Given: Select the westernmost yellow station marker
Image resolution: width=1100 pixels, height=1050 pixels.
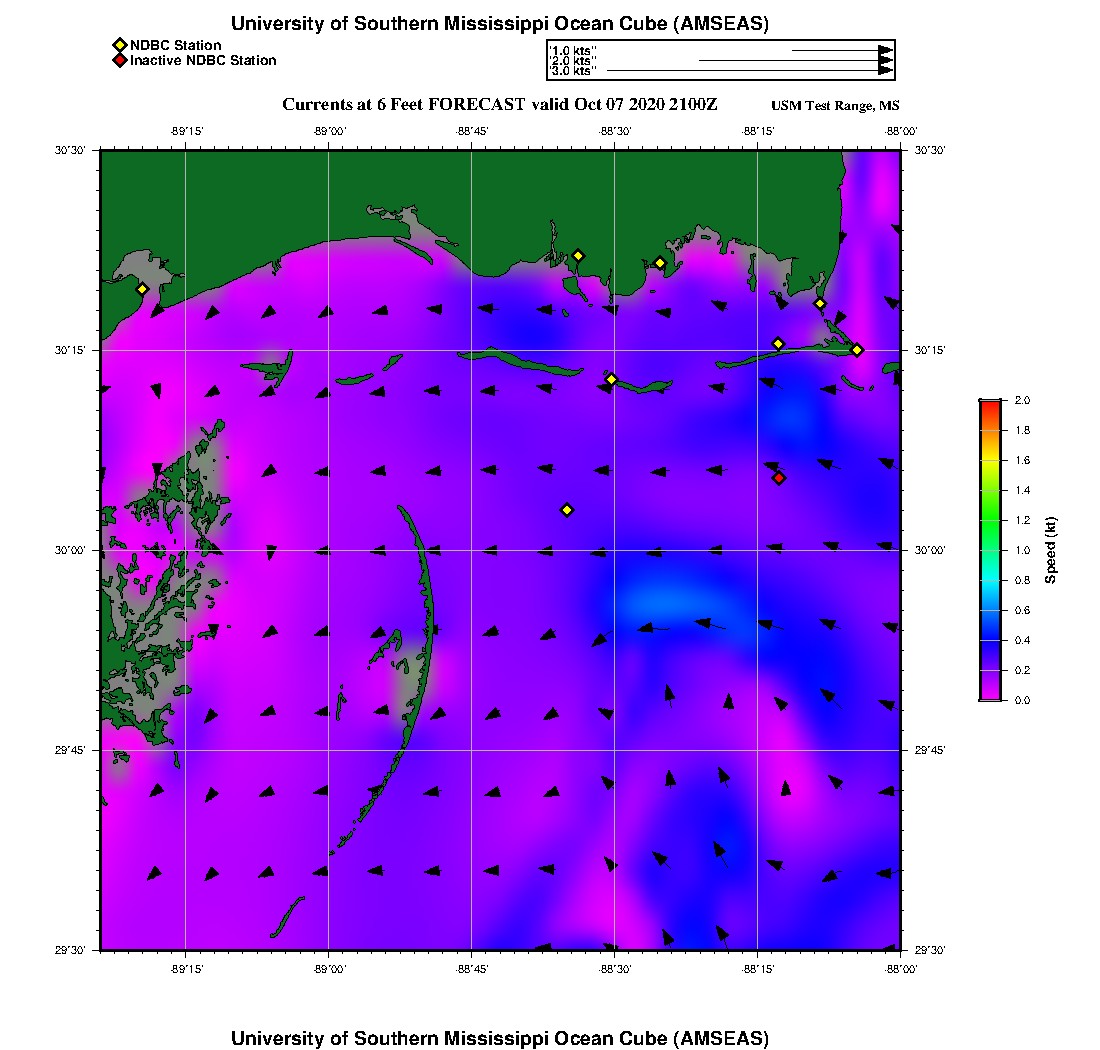Looking at the screenshot, I should [x=142, y=289].
